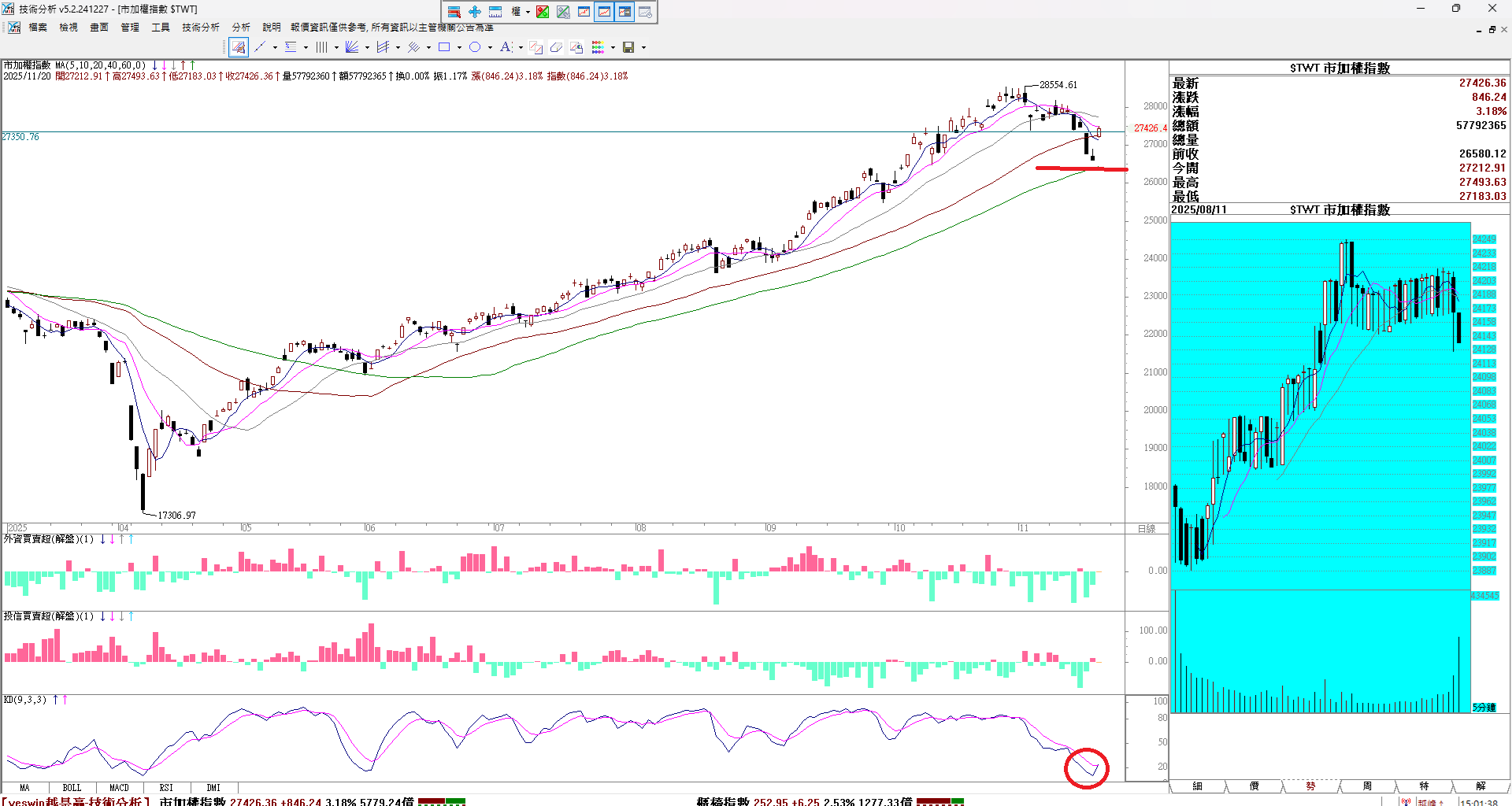Select the trend line drawing tool
This screenshot has width=1512, height=806.
coord(260,47)
